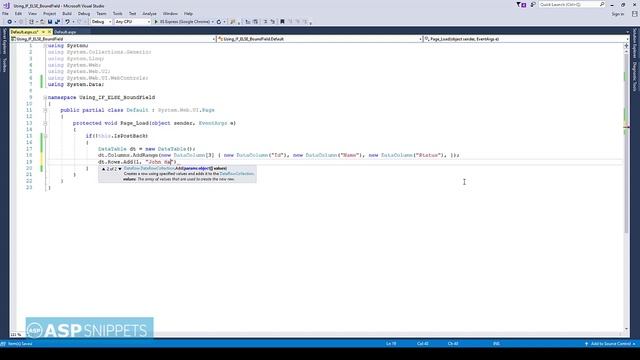Pin the Default.aspx.cs tab
640x360 pixels.
[43, 32]
